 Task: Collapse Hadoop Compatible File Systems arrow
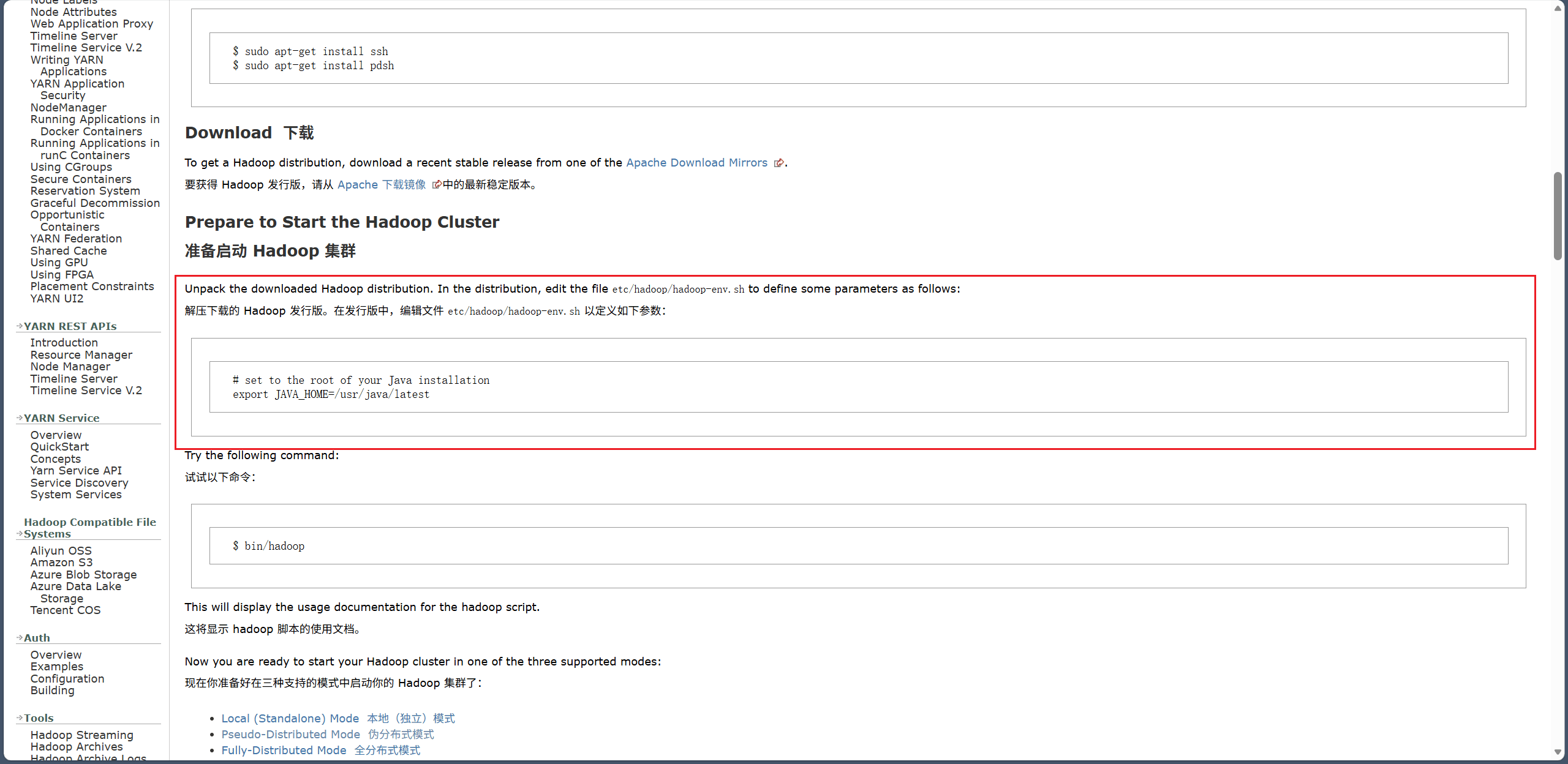tap(20, 534)
